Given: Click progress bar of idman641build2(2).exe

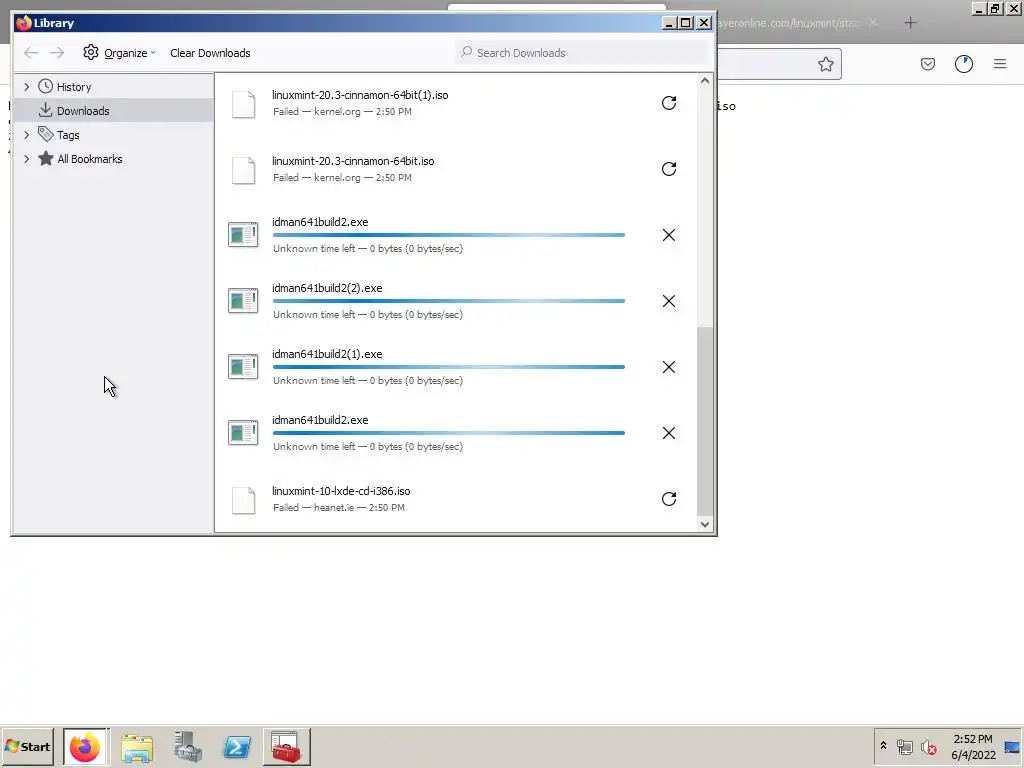Looking at the screenshot, I should click(449, 301).
